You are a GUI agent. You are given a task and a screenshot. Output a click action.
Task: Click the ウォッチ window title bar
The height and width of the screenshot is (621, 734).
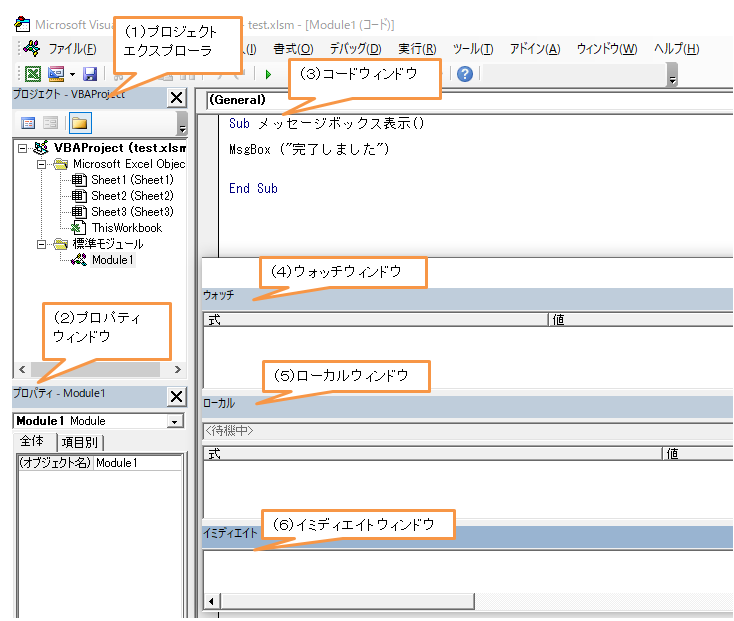tap(467, 299)
